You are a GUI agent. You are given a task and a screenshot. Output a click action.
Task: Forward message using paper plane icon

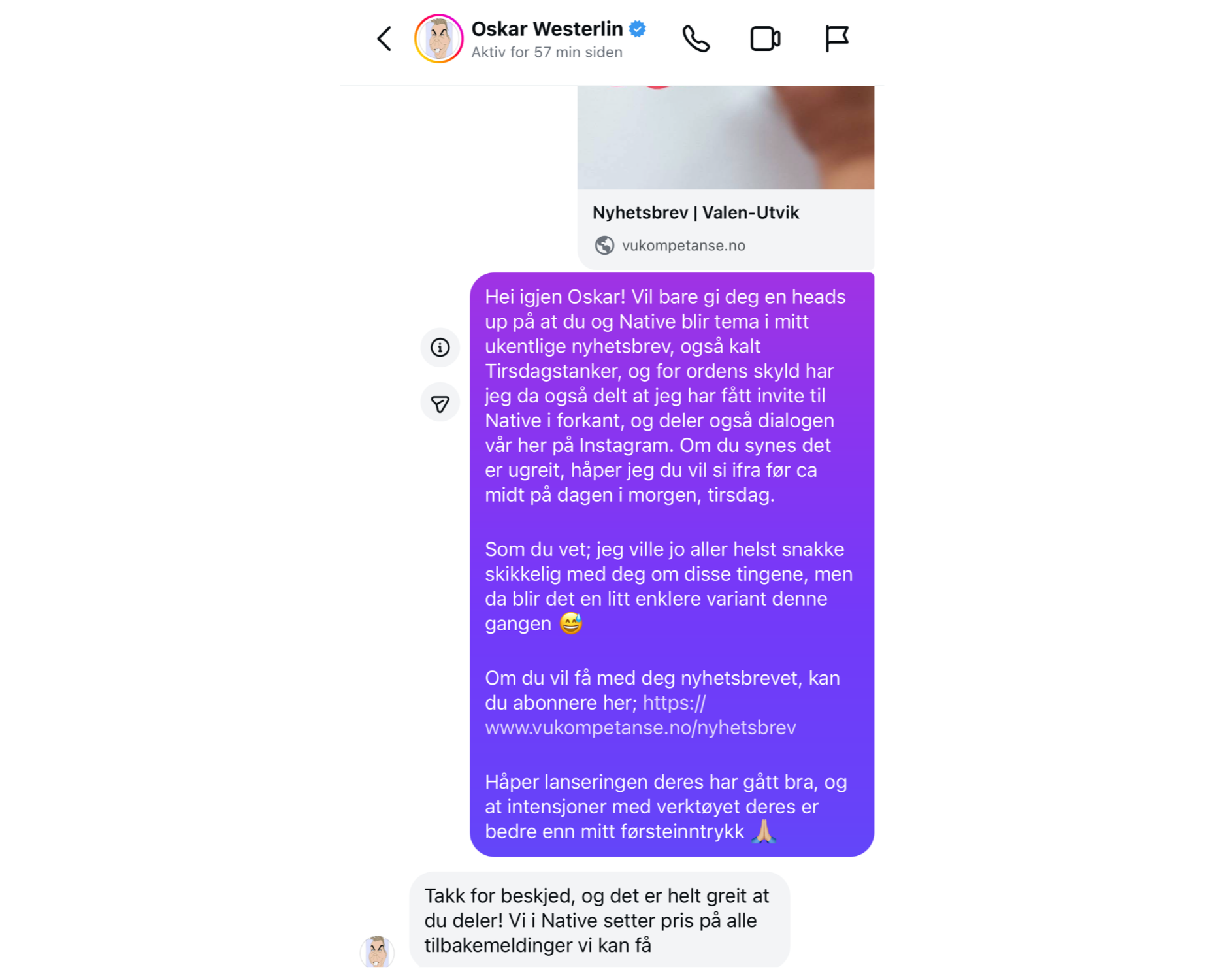click(440, 402)
